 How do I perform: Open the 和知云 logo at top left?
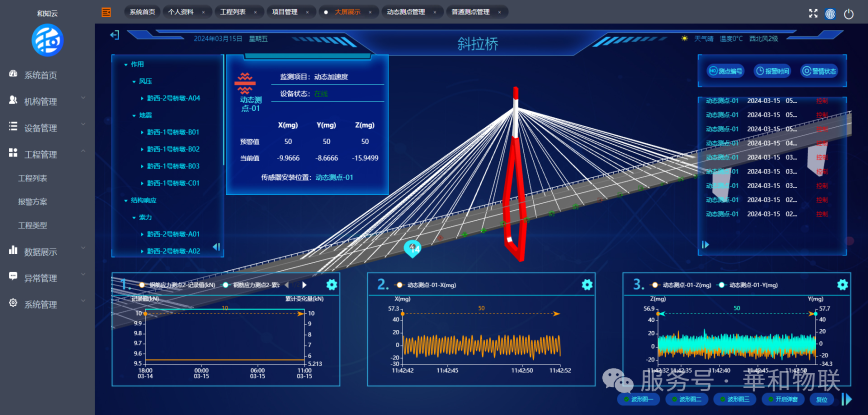point(48,40)
